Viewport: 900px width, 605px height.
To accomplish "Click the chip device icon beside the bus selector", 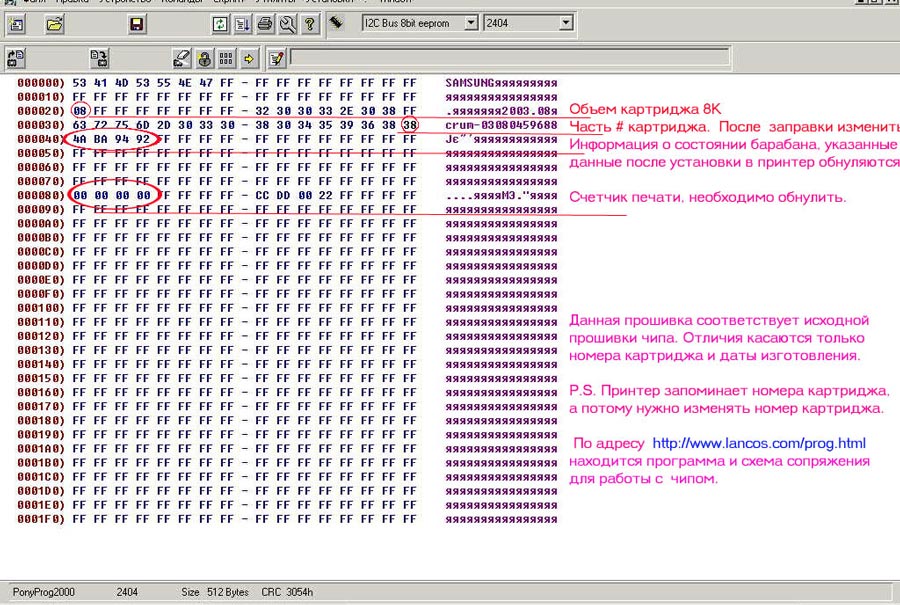I will tap(336, 23).
